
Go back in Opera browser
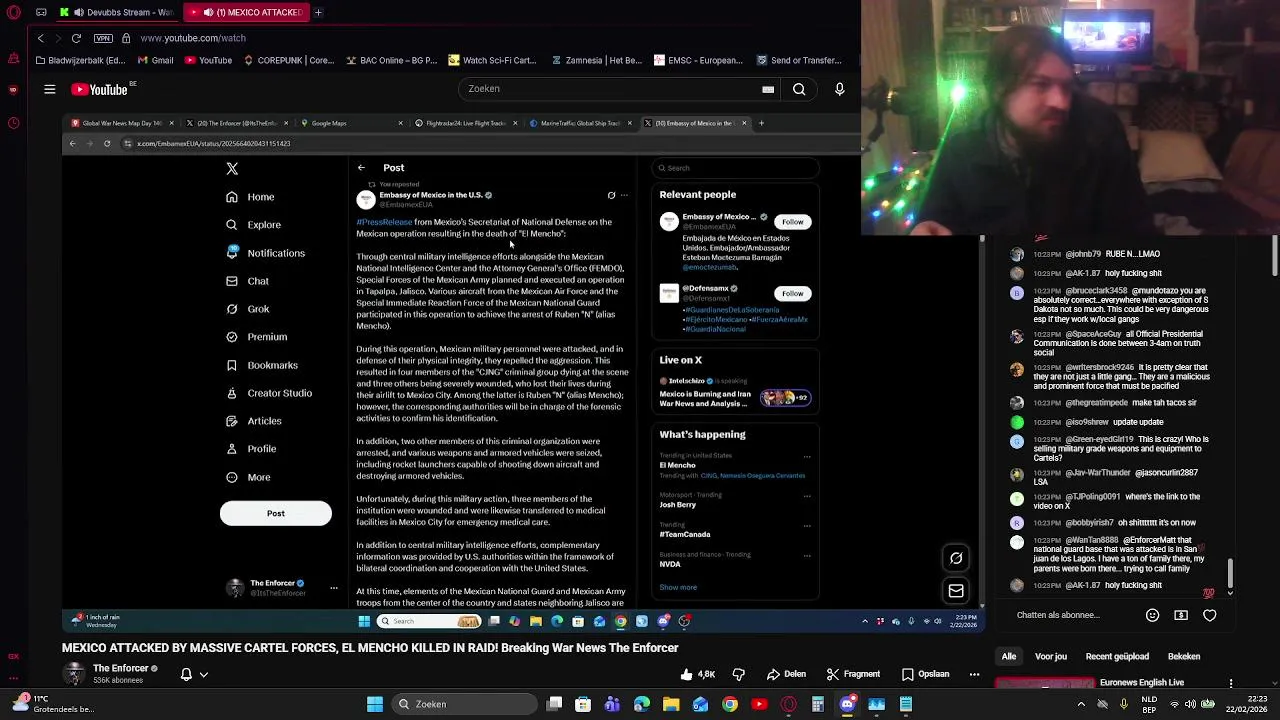pos(40,38)
